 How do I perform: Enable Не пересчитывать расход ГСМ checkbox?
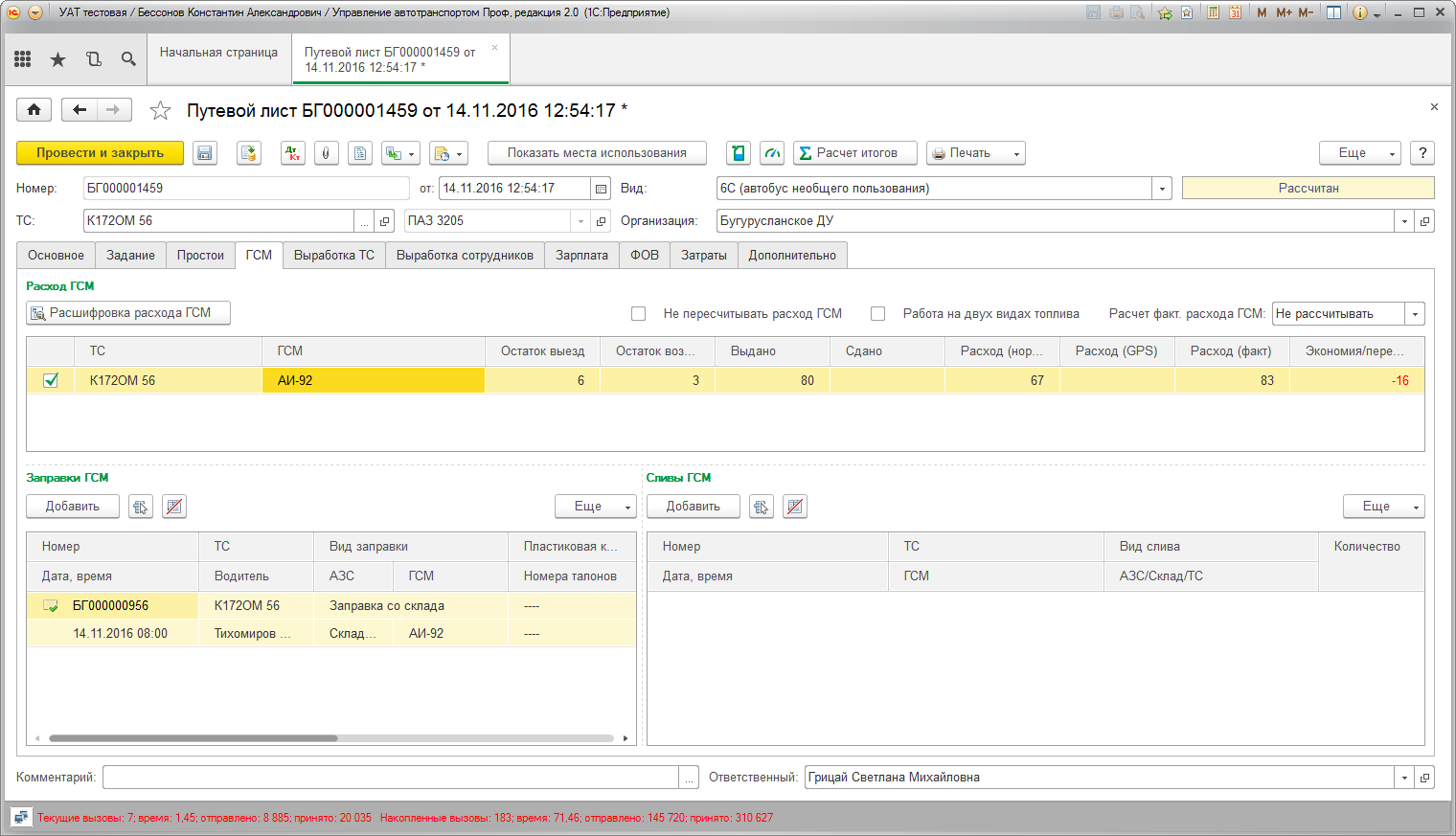[x=639, y=313]
